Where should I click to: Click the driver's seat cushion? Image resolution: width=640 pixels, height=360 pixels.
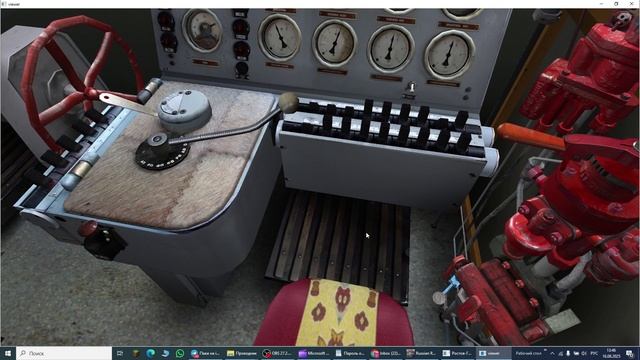click(336, 312)
